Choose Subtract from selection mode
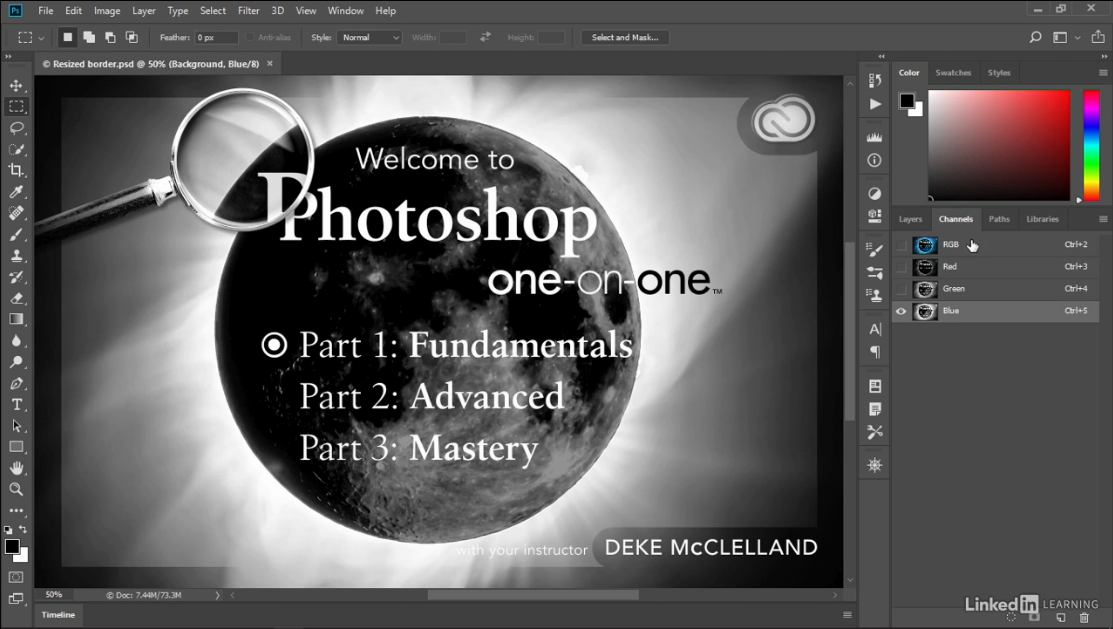The image size is (1113, 629). [110, 37]
